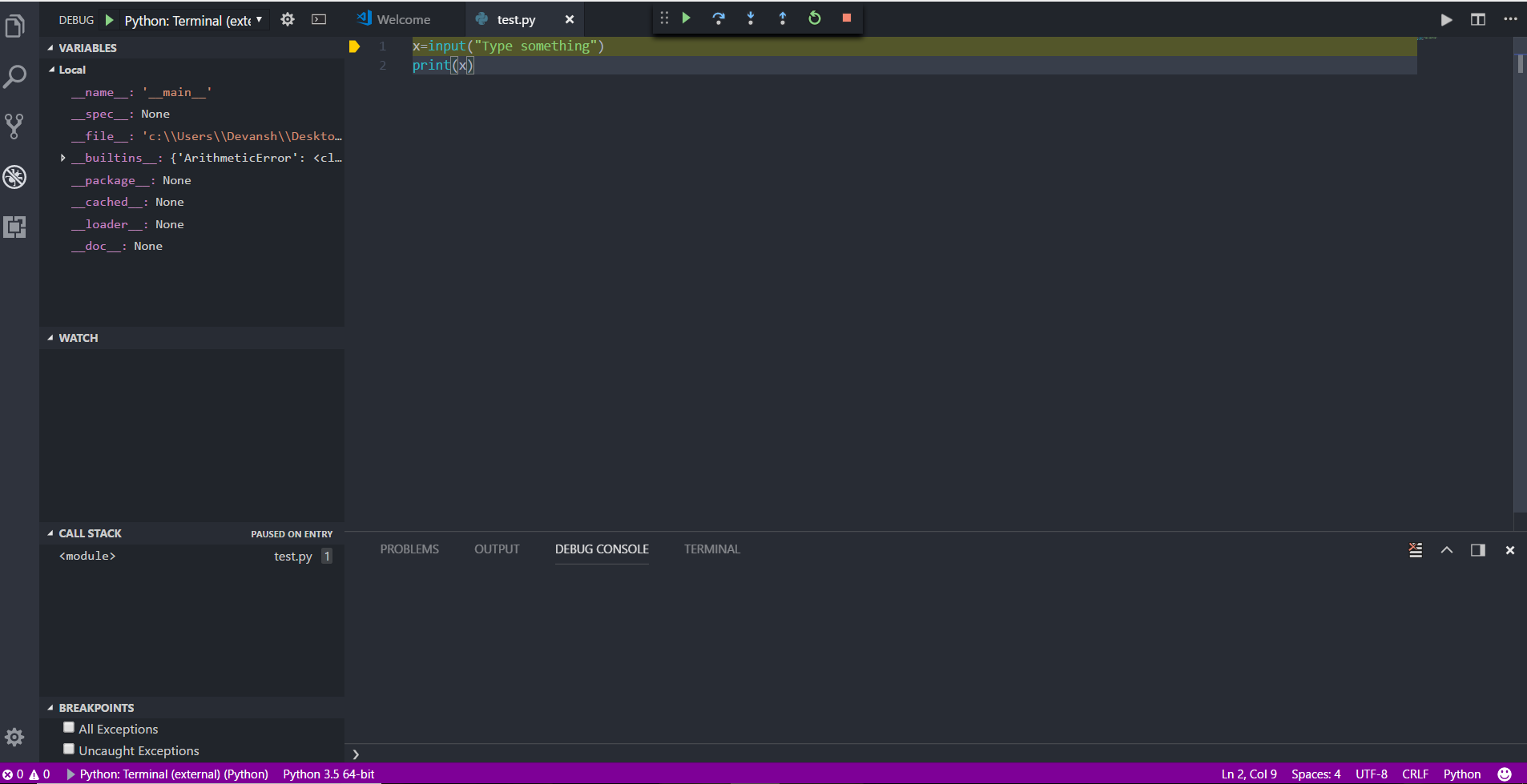Enable the Uncaught Exceptions breakpoint
The height and width of the screenshot is (784, 1527).
click(x=69, y=748)
